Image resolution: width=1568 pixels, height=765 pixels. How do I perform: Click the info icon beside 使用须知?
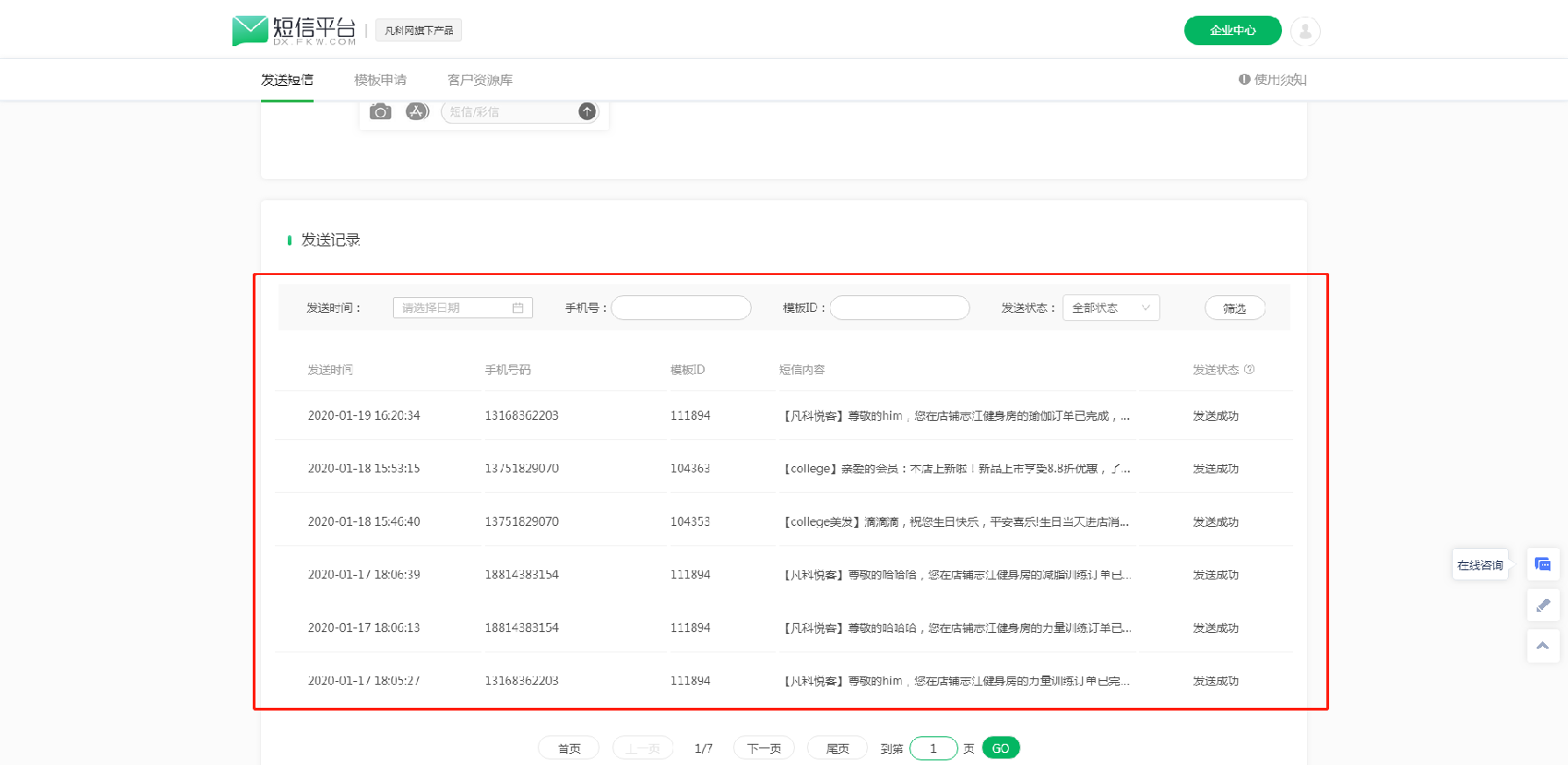click(x=1244, y=79)
